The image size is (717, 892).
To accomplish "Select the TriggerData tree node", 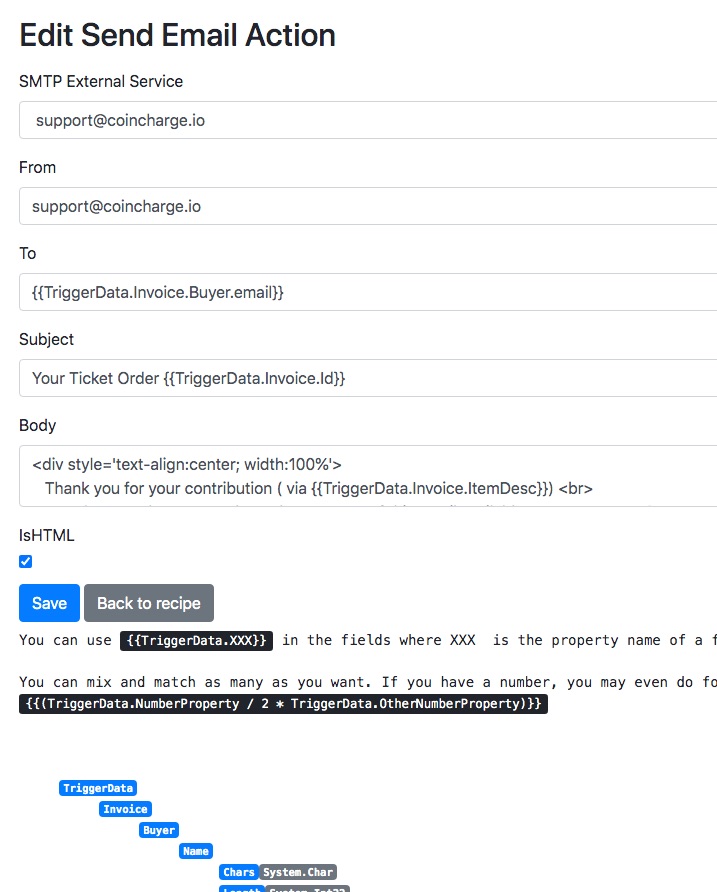I will (x=98, y=788).
